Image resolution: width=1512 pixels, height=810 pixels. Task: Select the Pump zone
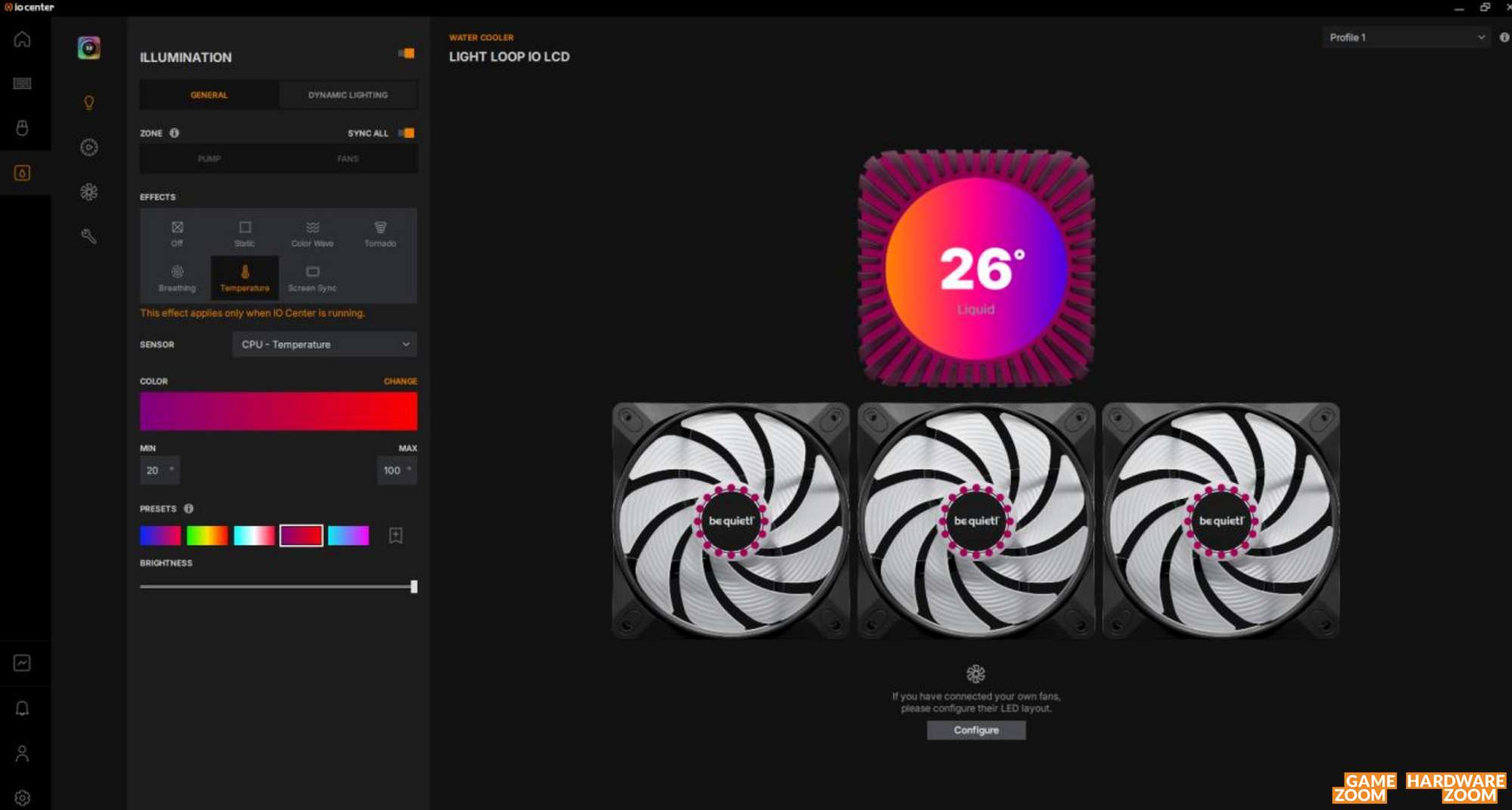(x=209, y=159)
